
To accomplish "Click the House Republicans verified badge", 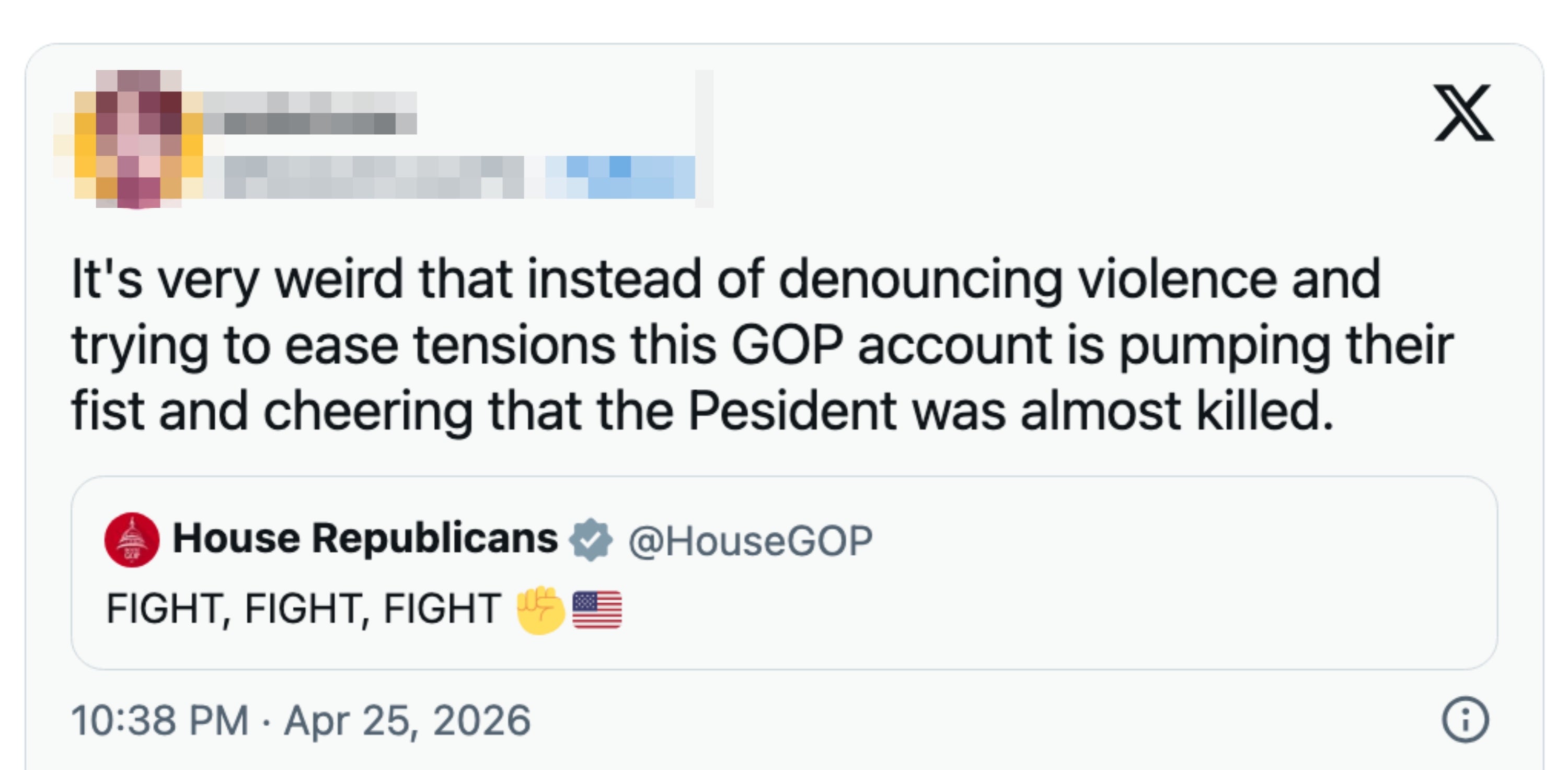I will [x=591, y=540].
